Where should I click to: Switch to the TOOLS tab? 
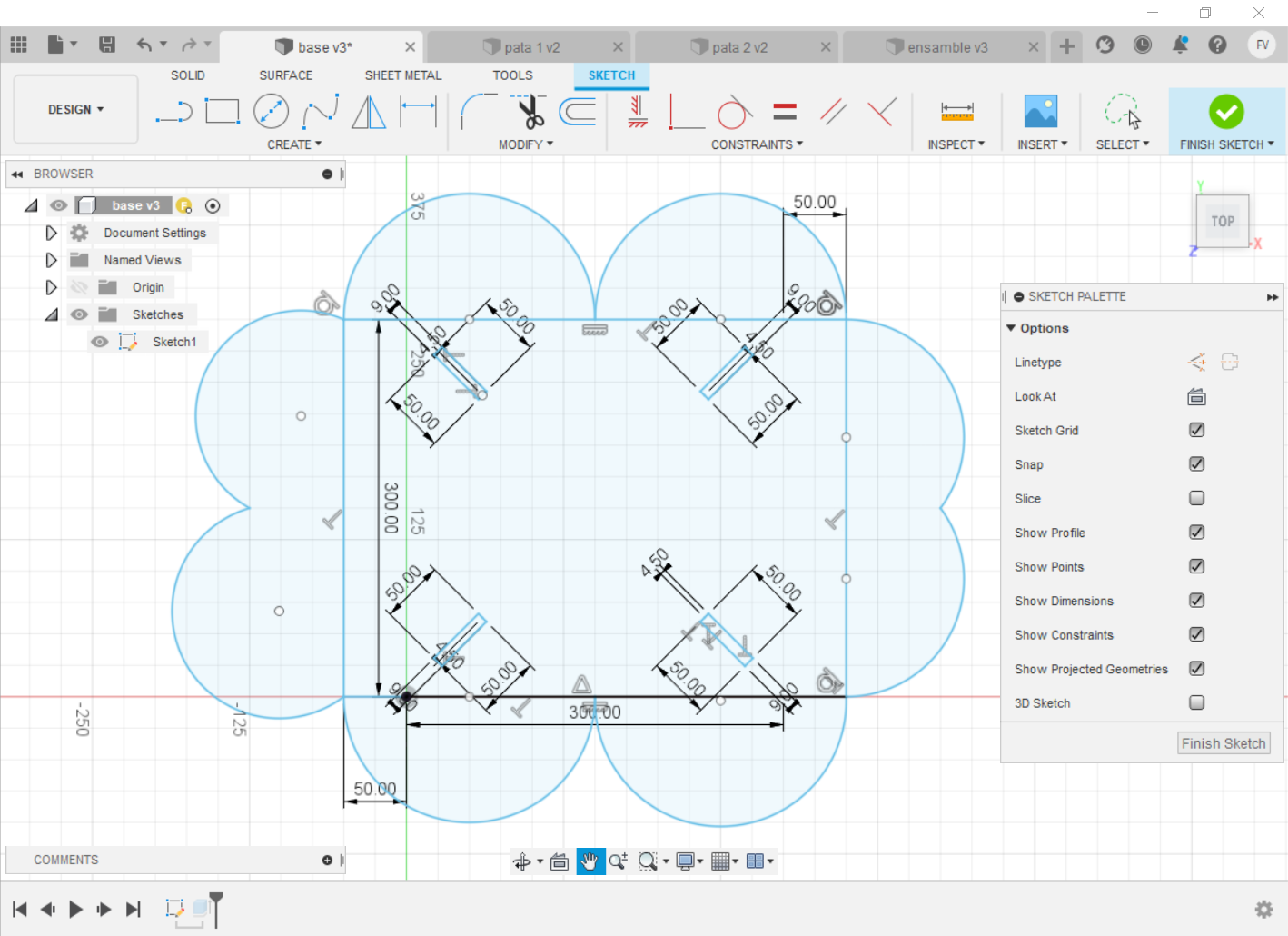(x=513, y=75)
